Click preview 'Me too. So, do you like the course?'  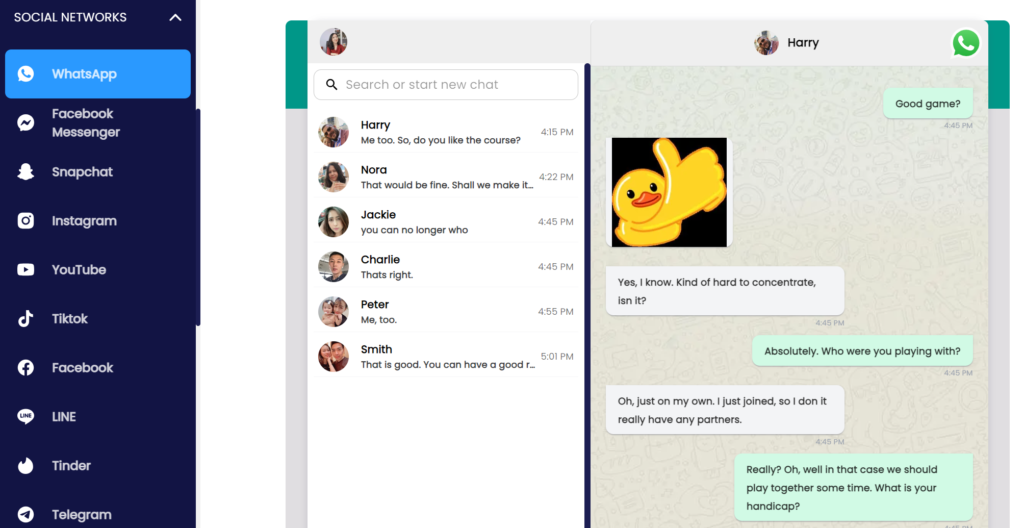(441, 140)
